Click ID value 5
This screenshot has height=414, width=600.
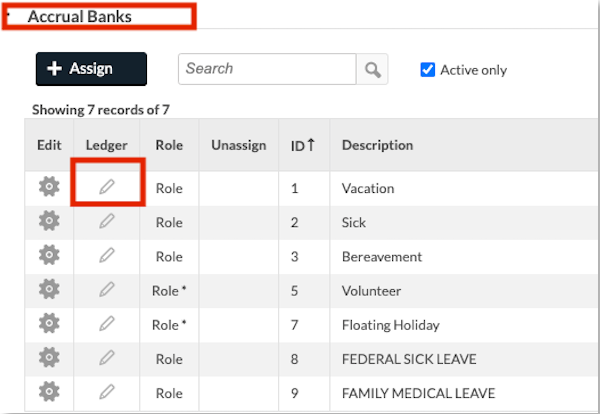pyautogui.click(x=294, y=291)
